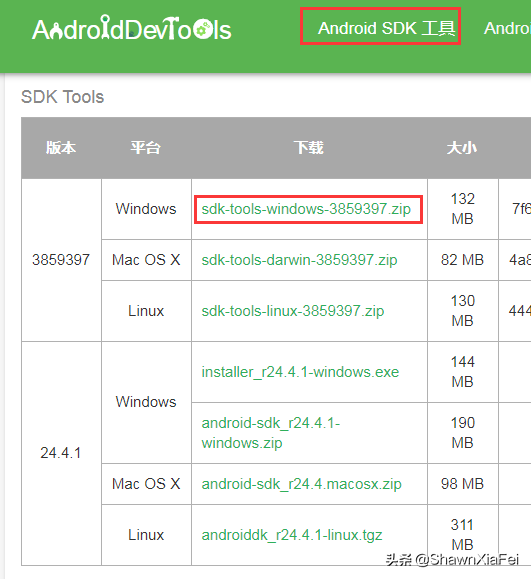531x579 pixels.
Task: Download installer_r24.4.1-windows.exe
Action: (300, 372)
